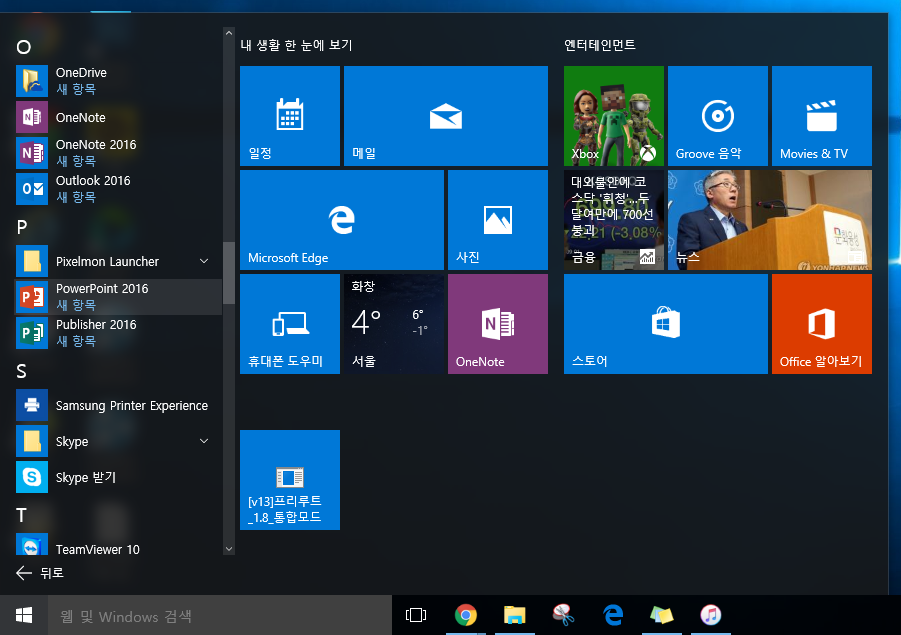Open the 사진 photos tile
This screenshot has width=901, height=635.
pyautogui.click(x=498, y=220)
